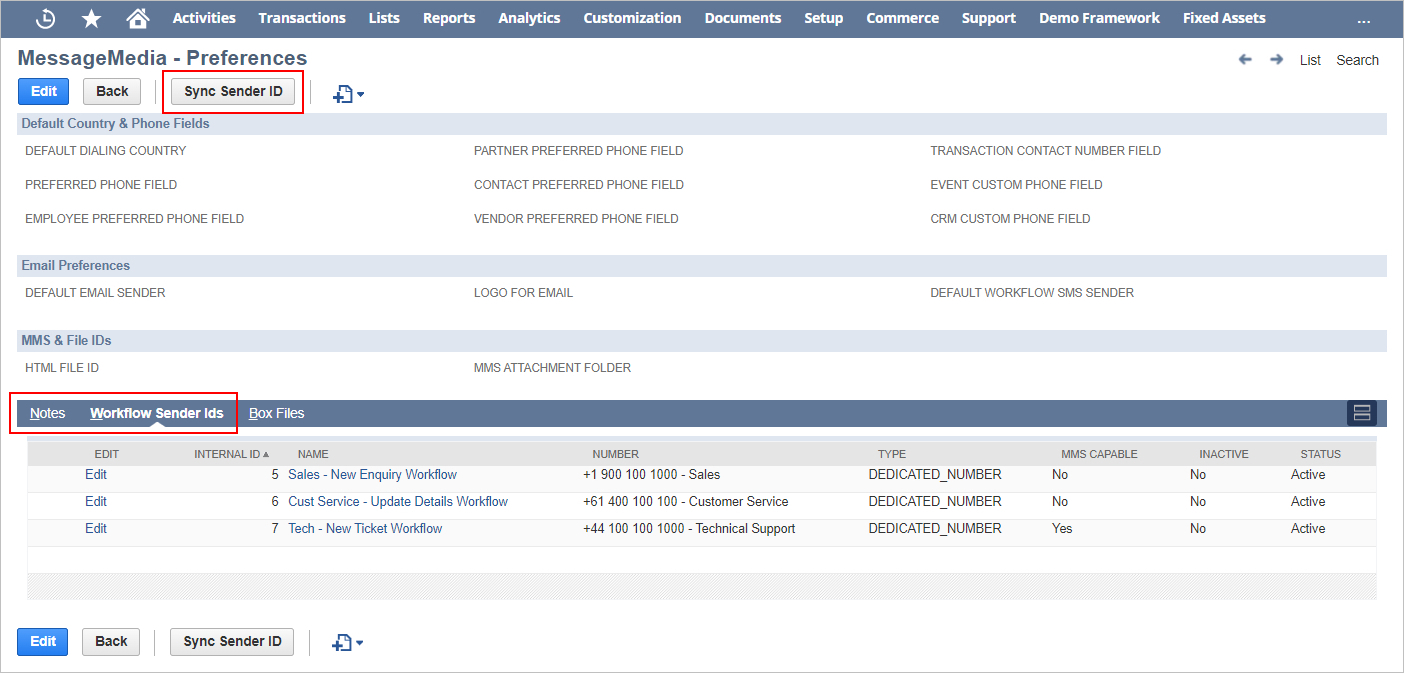This screenshot has width=1404, height=673.
Task: Click Edit for Sales - New Enquiry Workflow
Action: coord(96,474)
